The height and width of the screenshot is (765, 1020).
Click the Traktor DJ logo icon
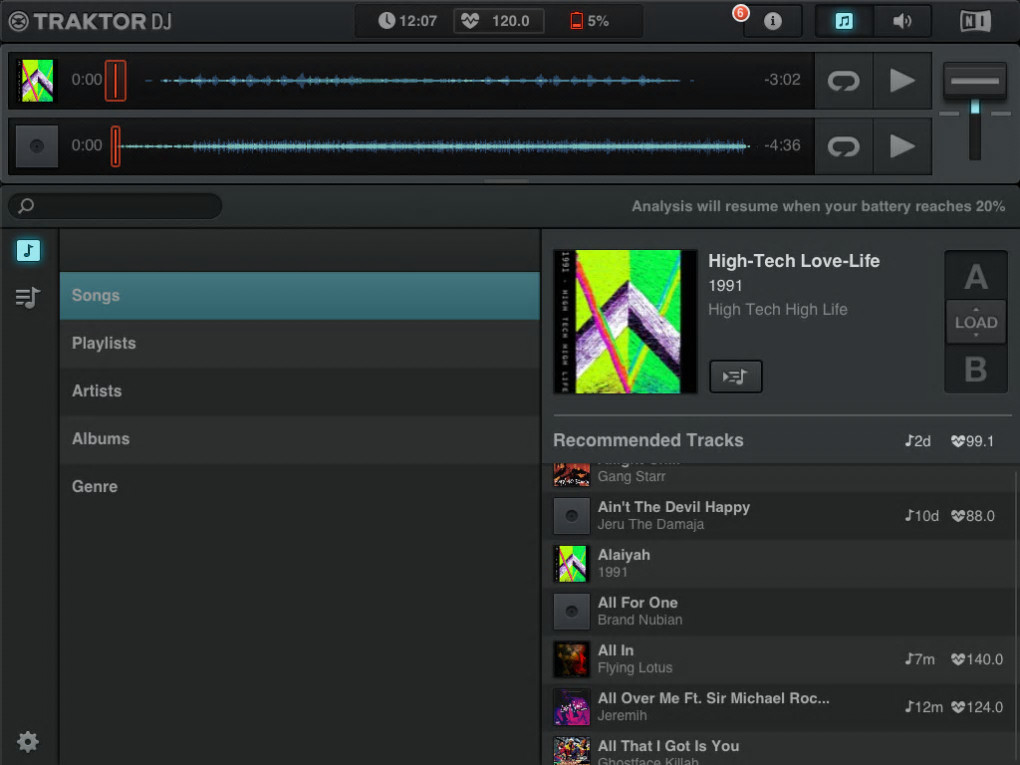pos(19,21)
